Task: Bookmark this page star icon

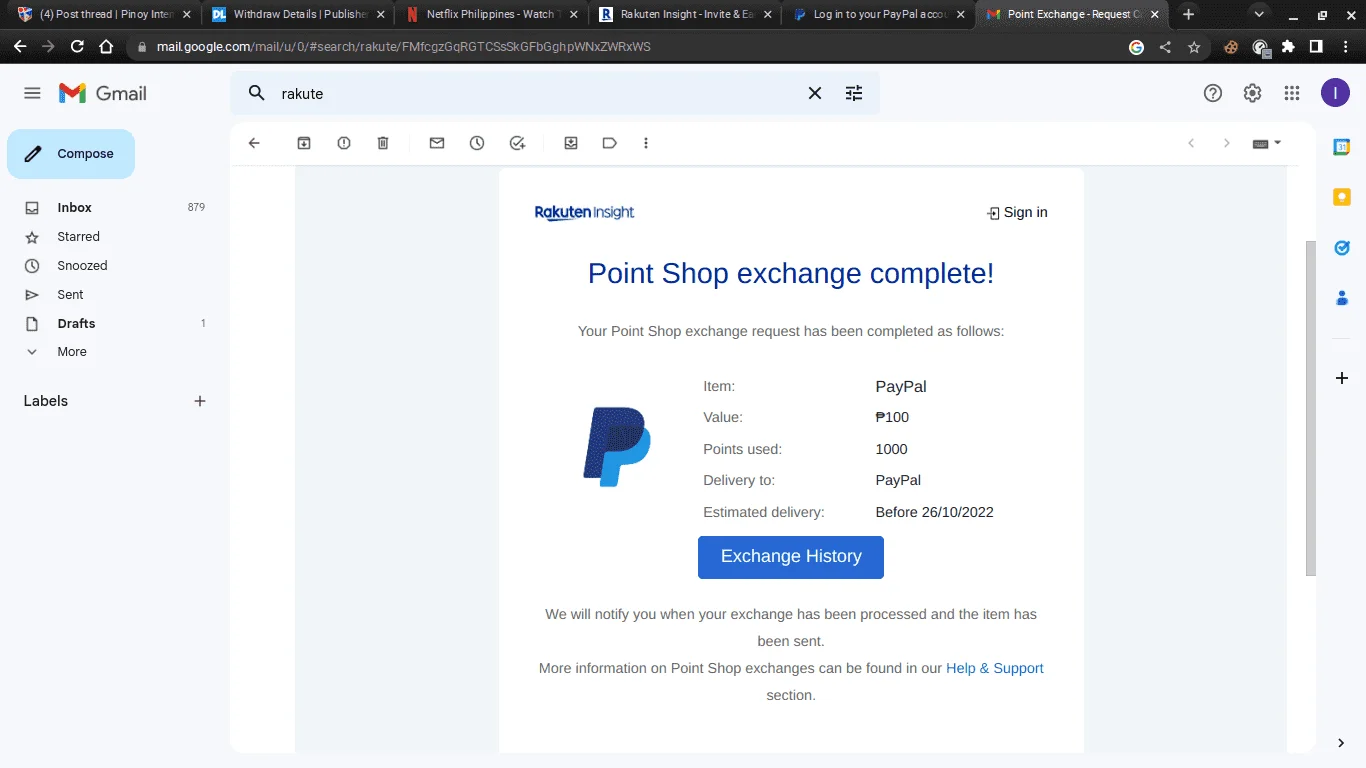Action: click(1194, 47)
